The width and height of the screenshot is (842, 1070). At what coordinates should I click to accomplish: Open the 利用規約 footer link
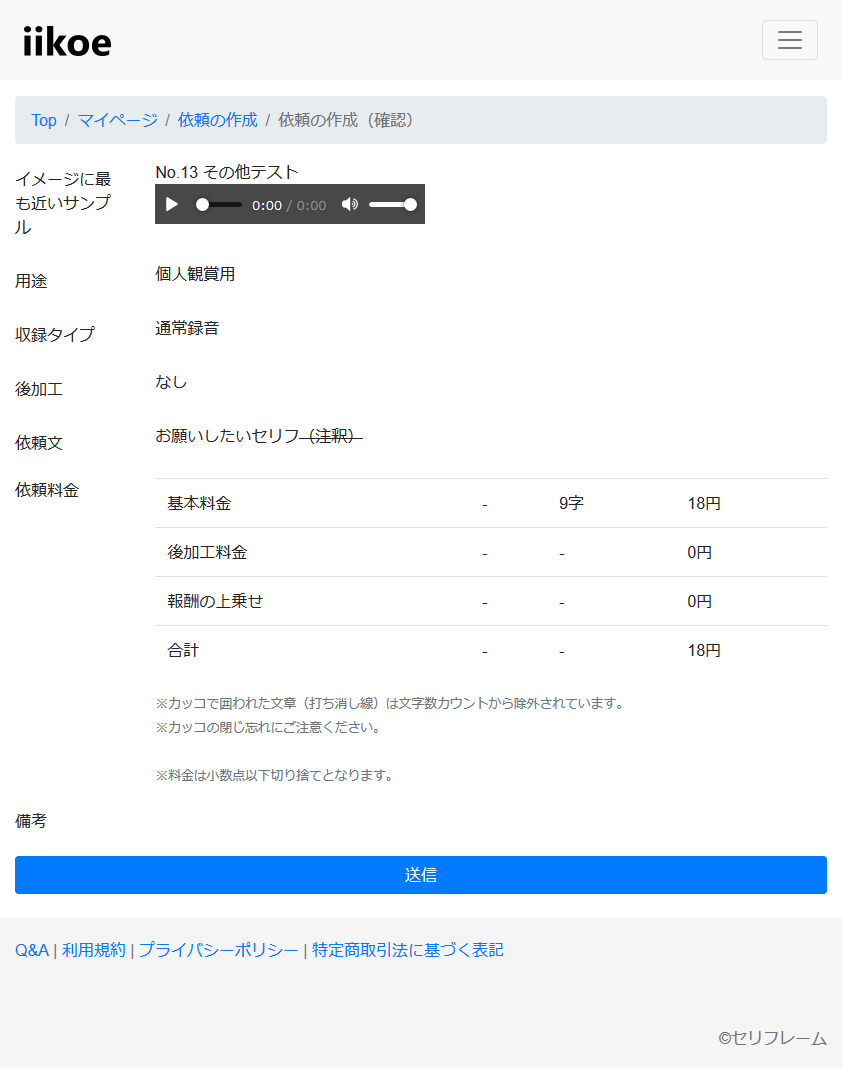[x=93, y=950]
